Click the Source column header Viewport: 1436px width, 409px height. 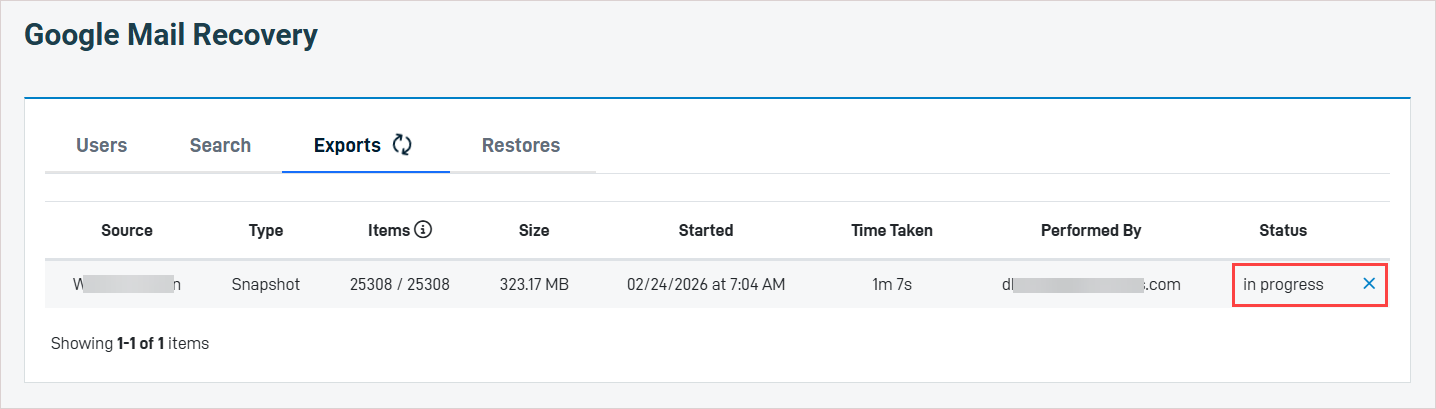point(127,231)
